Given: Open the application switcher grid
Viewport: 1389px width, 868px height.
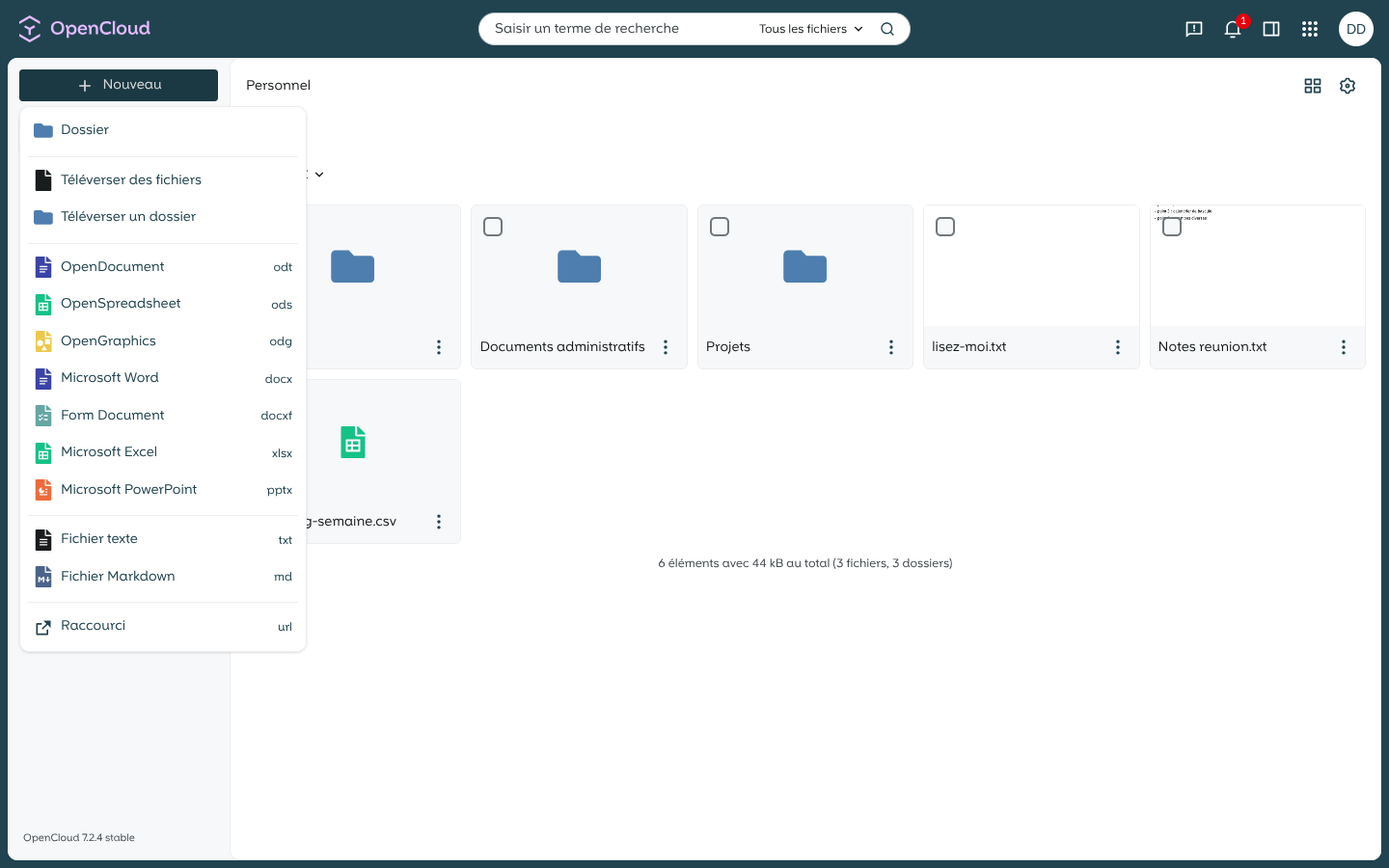Looking at the screenshot, I should (1310, 29).
